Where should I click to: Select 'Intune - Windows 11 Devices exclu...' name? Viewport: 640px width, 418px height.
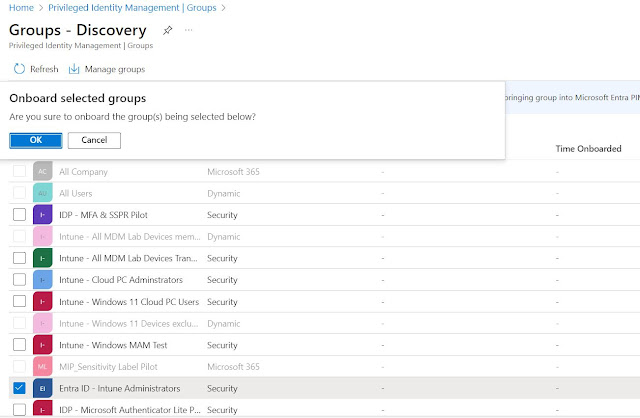point(129,324)
